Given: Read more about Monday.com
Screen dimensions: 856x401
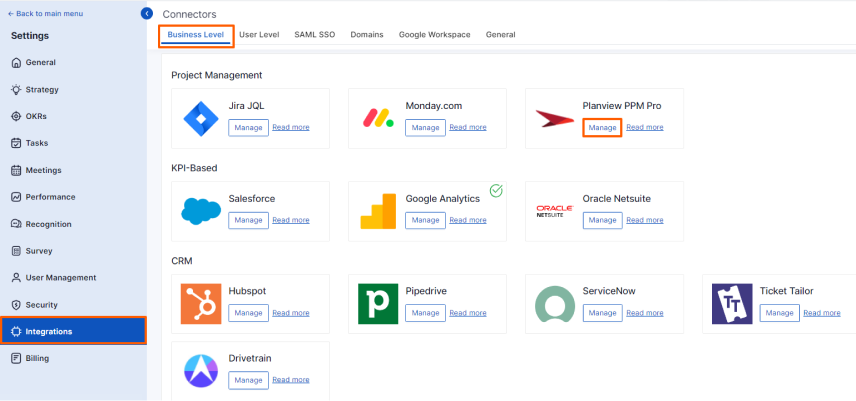Looking at the screenshot, I should click(468, 128).
